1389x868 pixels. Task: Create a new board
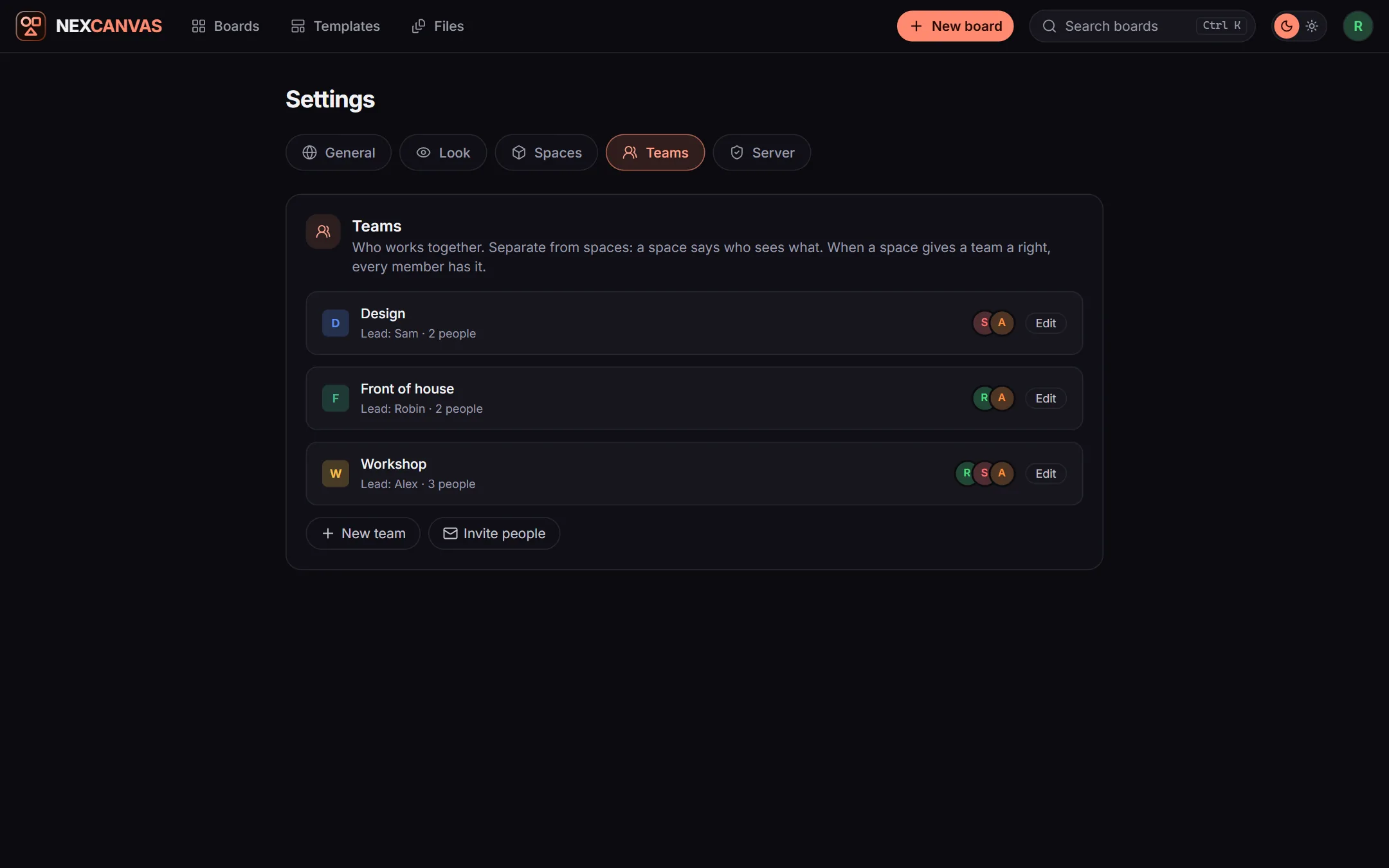955,26
